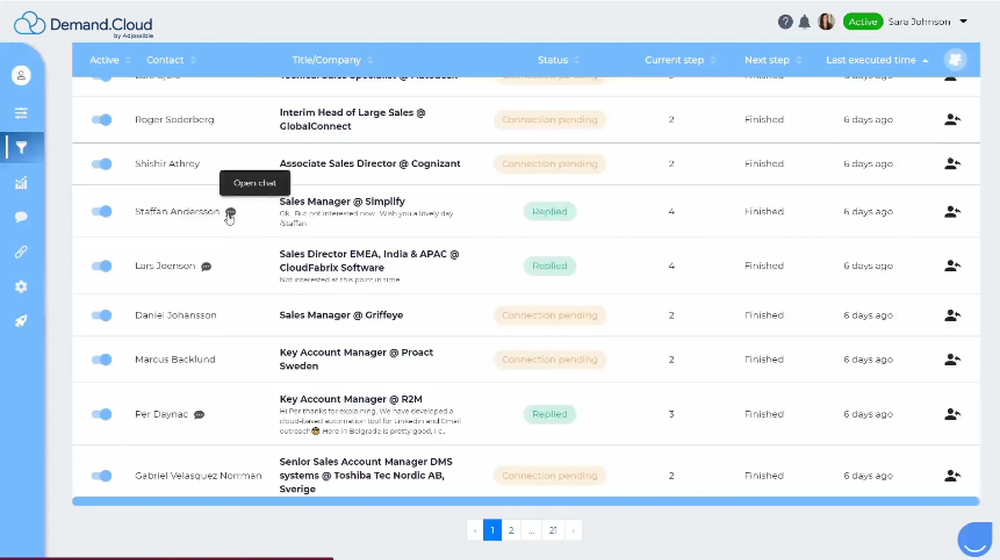Toggle active switch for Roger Soderberg
The height and width of the screenshot is (560, 1000).
tap(101, 119)
